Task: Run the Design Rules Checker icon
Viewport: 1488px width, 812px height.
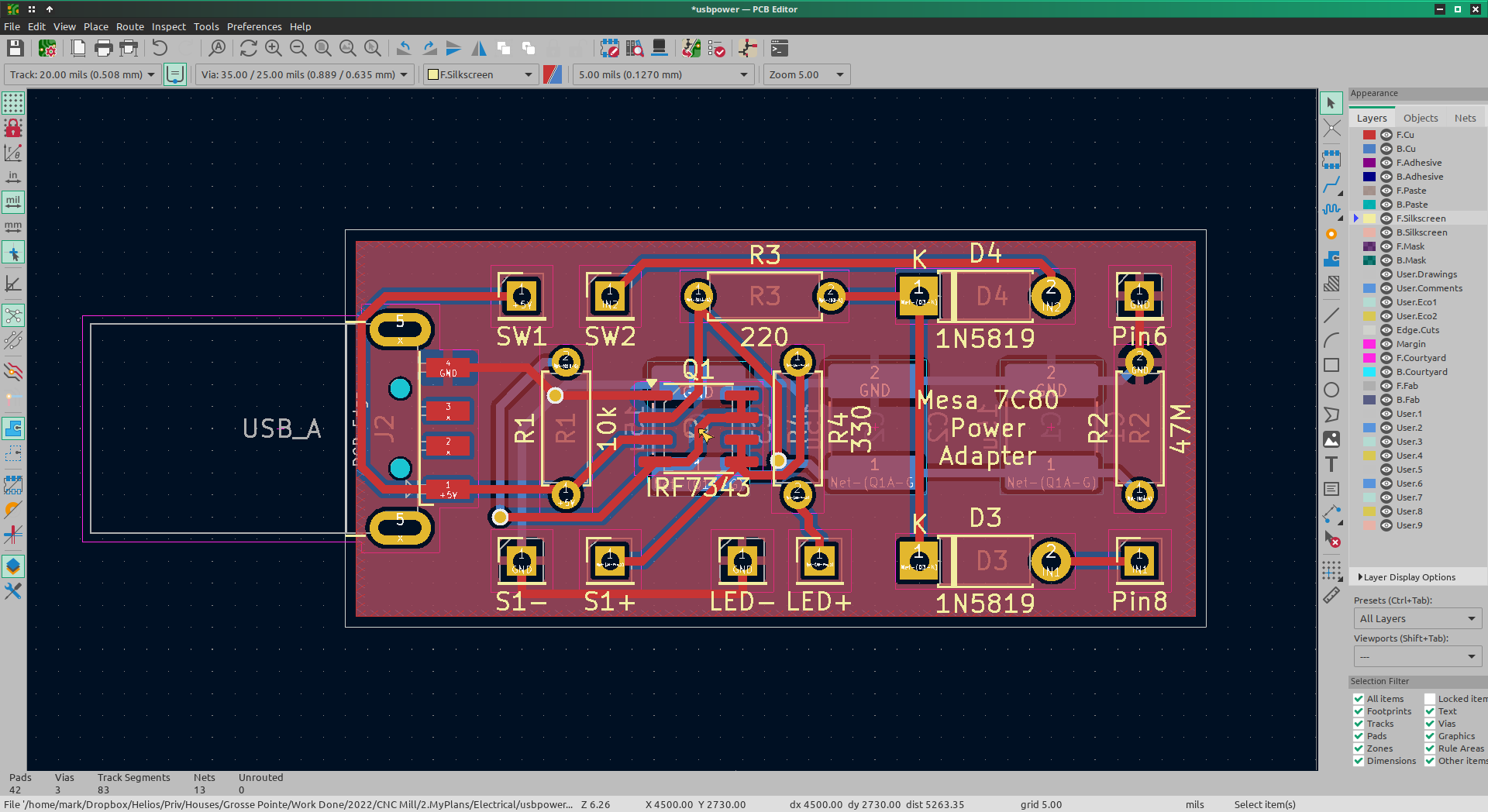Action: tap(716, 49)
